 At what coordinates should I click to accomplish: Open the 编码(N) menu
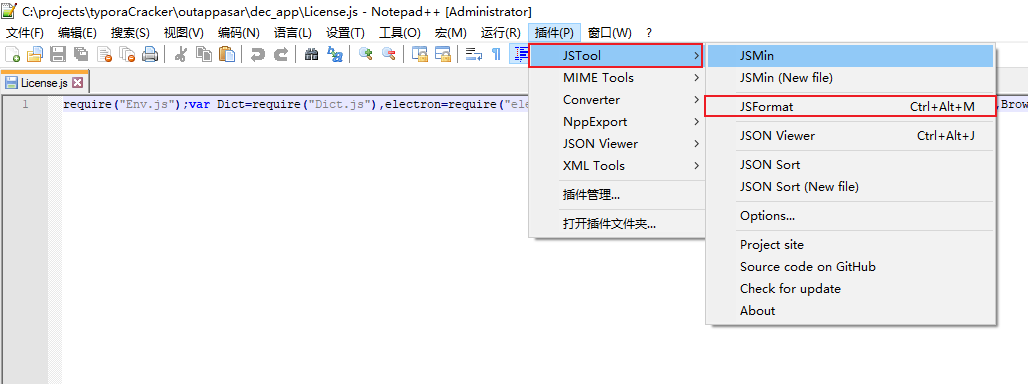pos(239,33)
